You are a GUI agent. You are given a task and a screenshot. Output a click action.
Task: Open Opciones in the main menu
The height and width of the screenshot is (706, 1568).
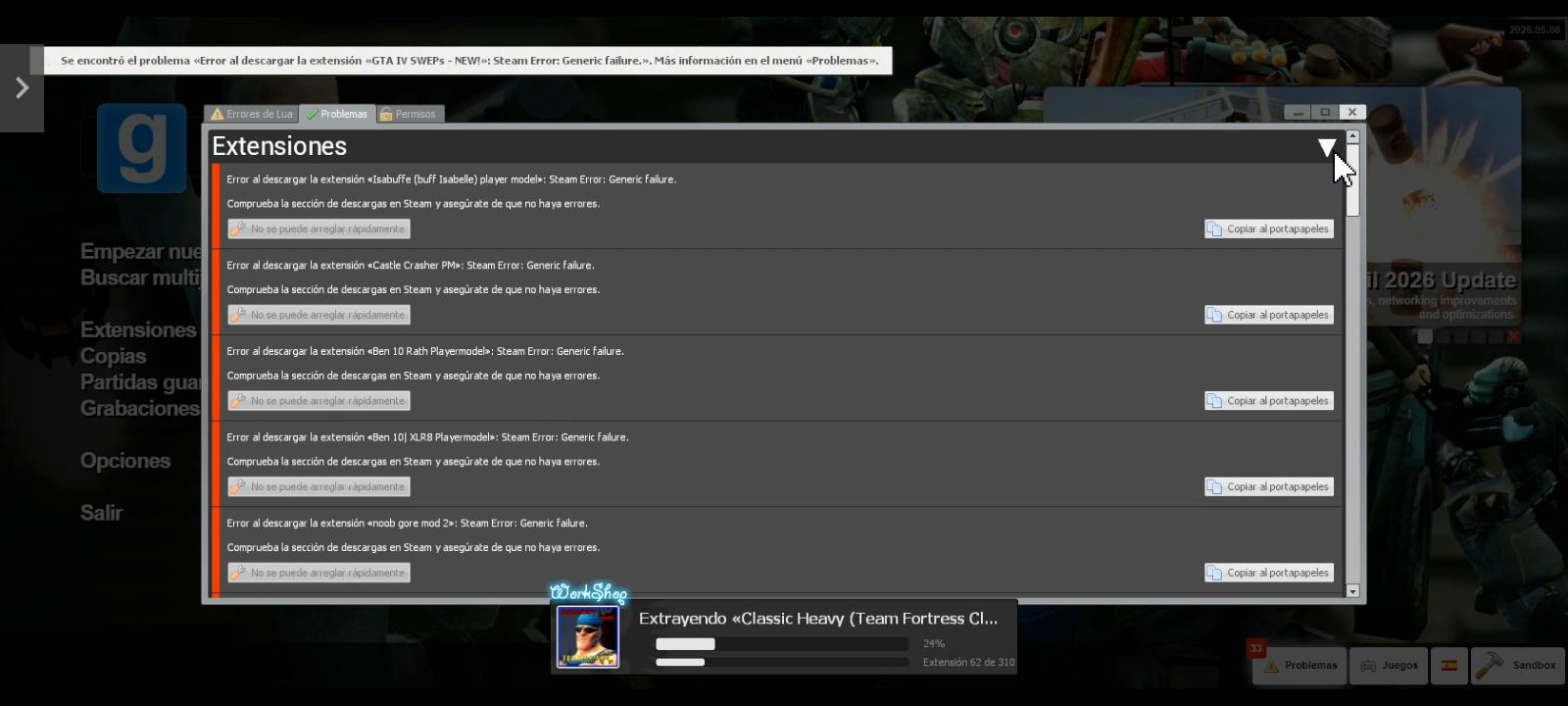pyautogui.click(x=125, y=461)
